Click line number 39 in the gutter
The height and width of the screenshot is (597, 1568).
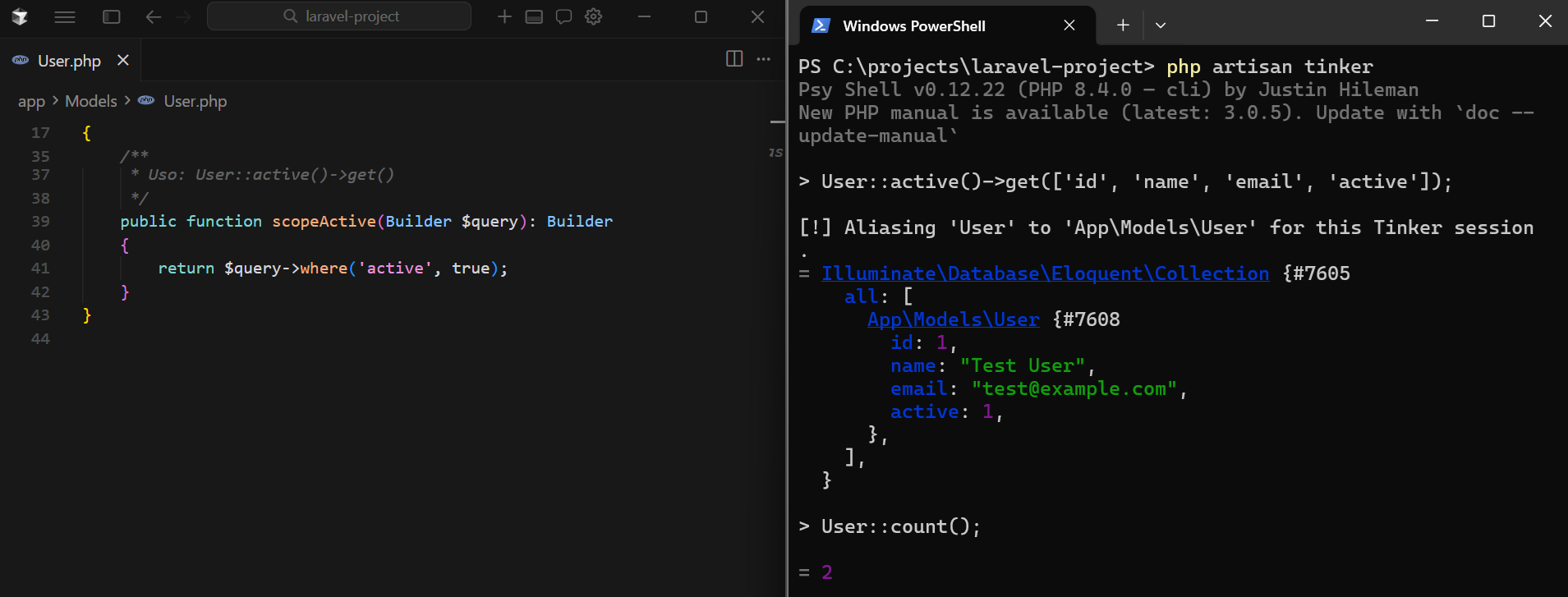[x=40, y=222]
